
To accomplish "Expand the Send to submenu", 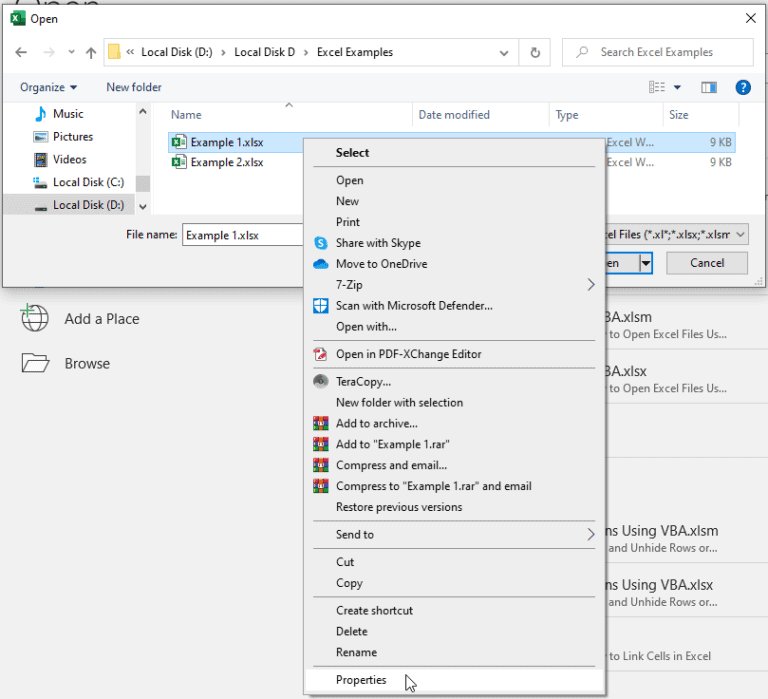I will (x=454, y=535).
